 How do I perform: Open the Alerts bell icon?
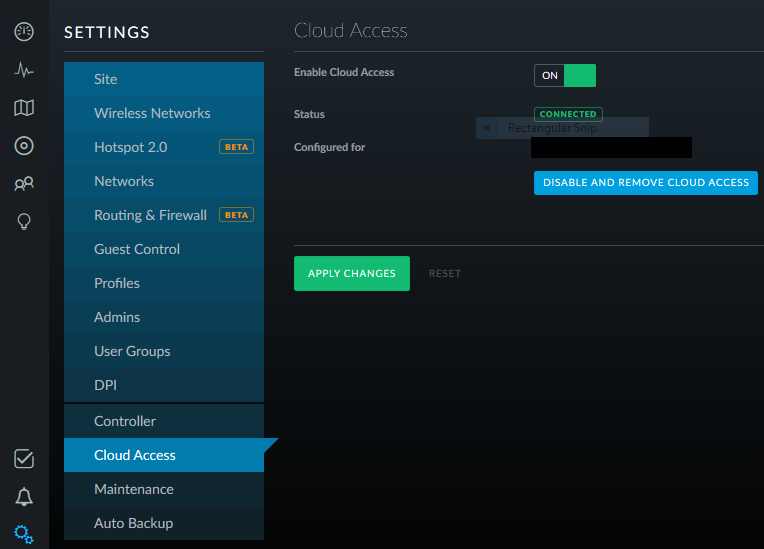tap(24, 497)
